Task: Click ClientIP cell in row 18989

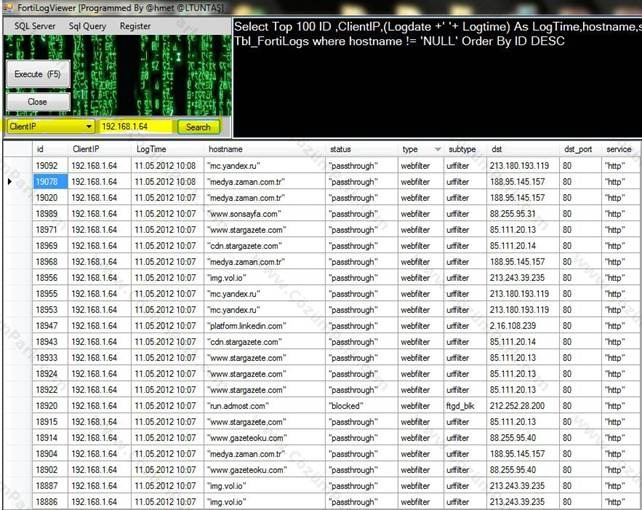Action: click(100, 214)
